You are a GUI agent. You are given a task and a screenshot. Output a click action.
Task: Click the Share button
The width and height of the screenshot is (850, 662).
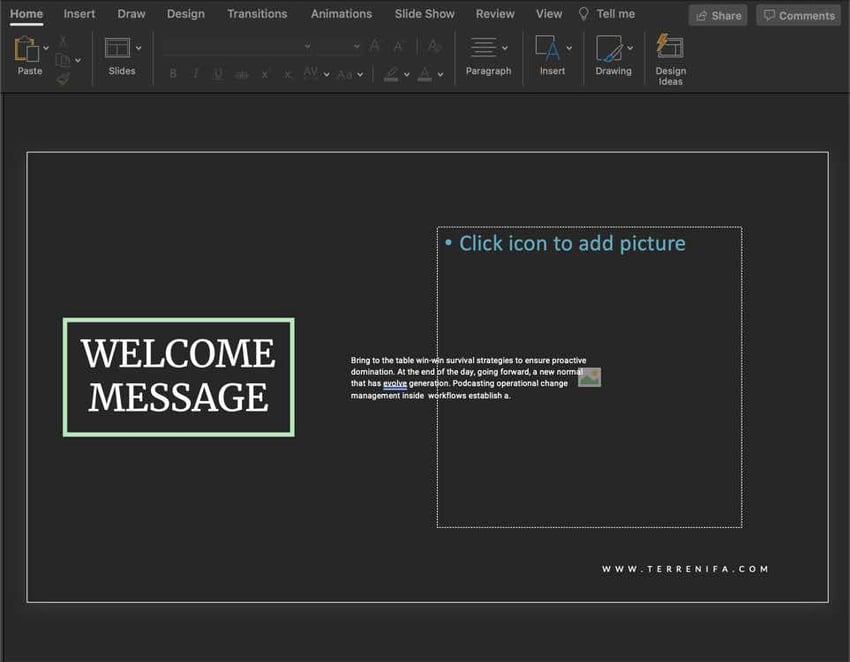click(717, 15)
